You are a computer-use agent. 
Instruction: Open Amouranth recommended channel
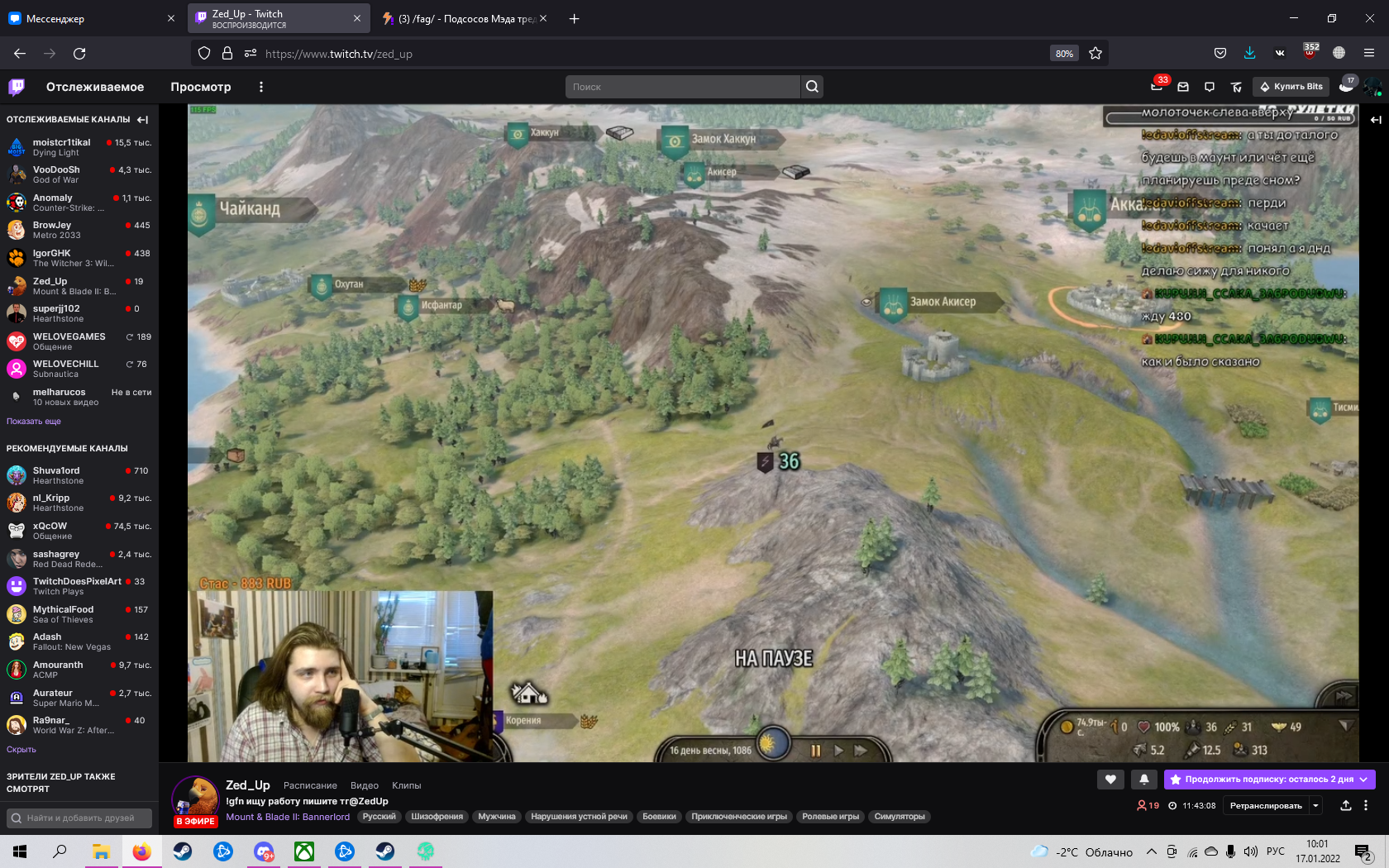[79, 670]
